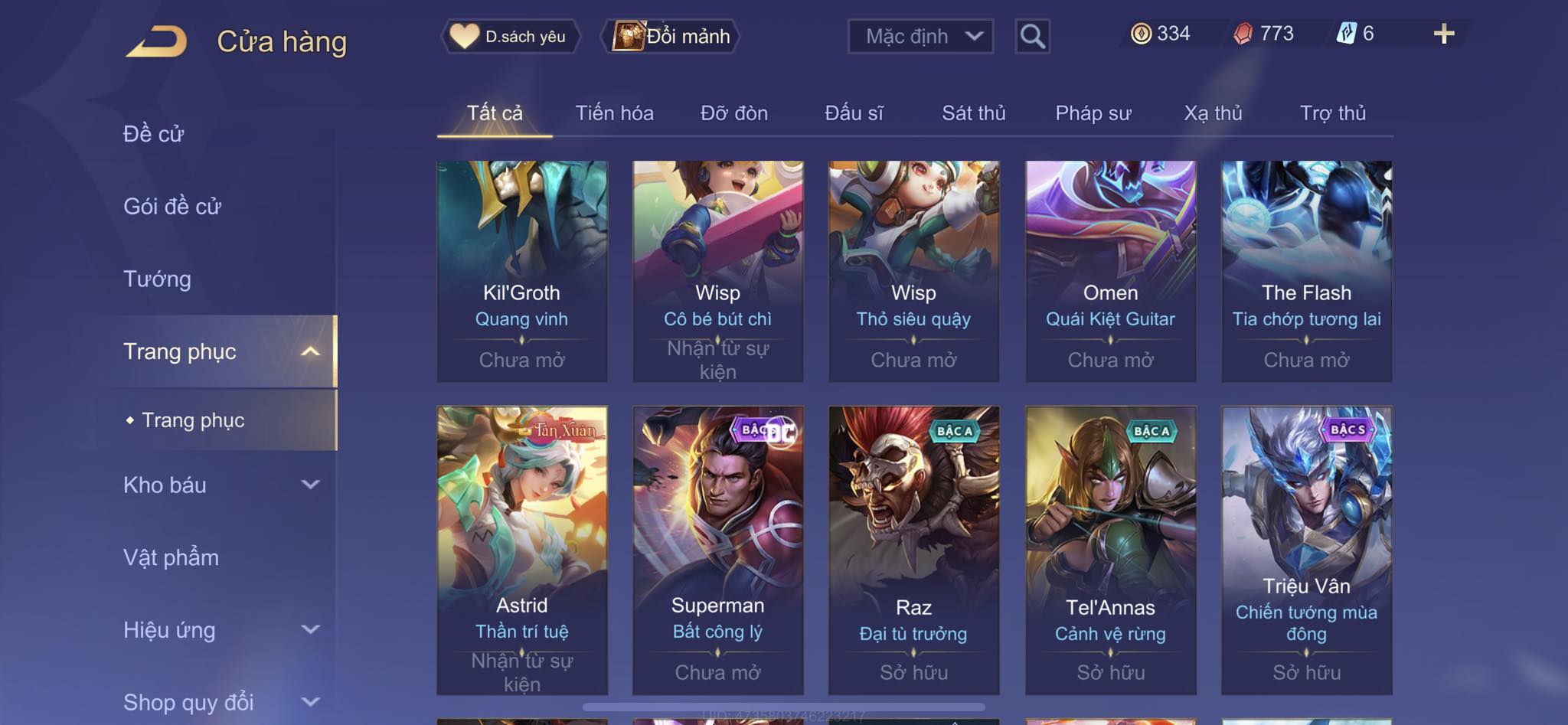Click the horizontal scrollbar below skins
1568x725 pixels.
point(783,707)
